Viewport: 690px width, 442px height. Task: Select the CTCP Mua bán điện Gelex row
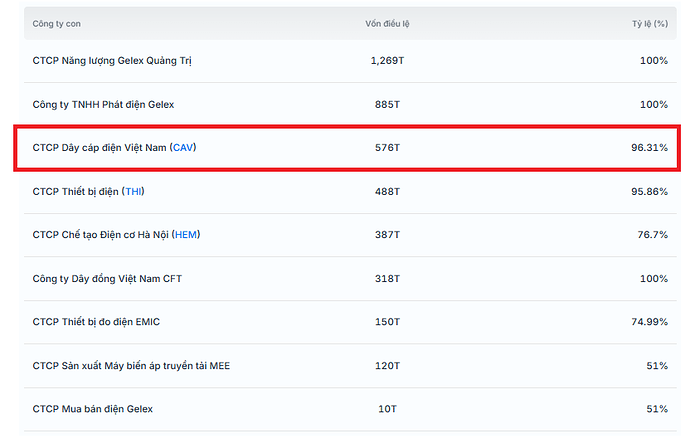pos(93,409)
